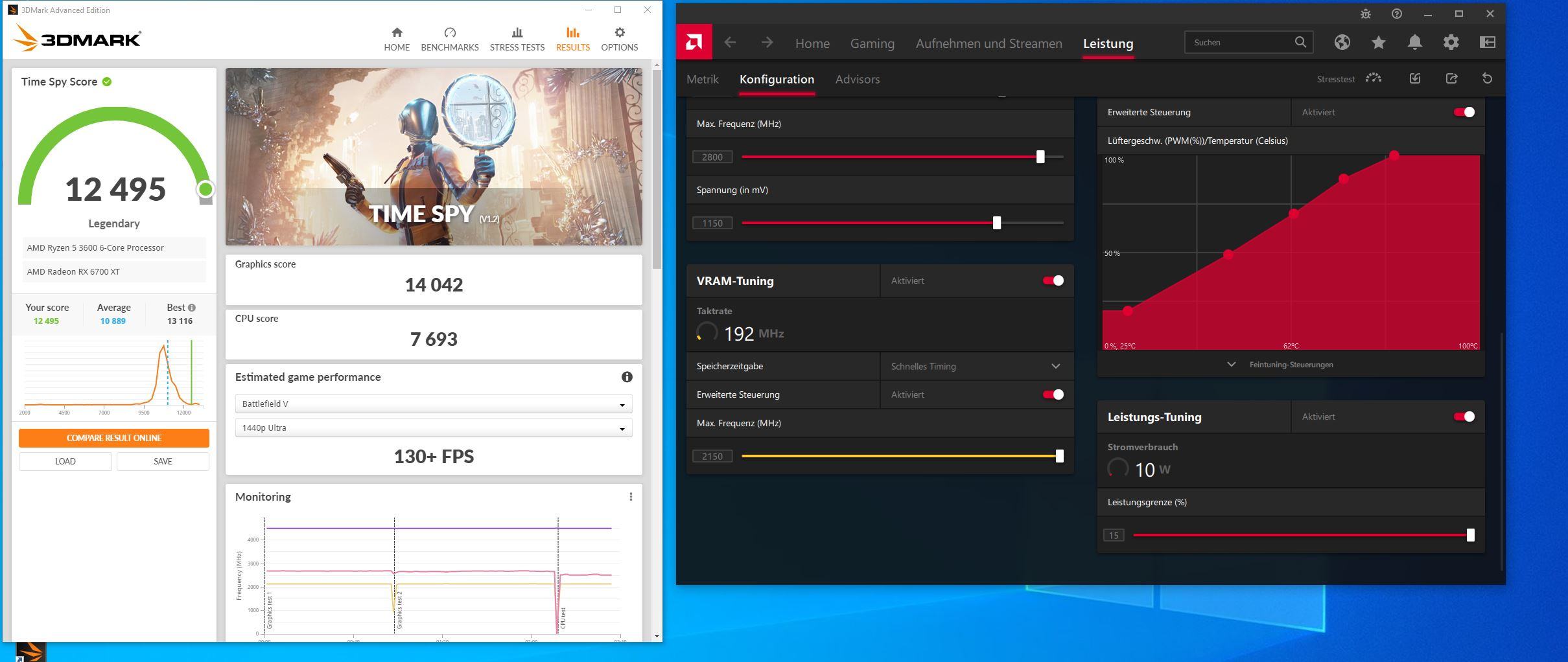Select the Konfiguration sub-tab
The height and width of the screenshot is (662, 1568).
click(x=777, y=79)
